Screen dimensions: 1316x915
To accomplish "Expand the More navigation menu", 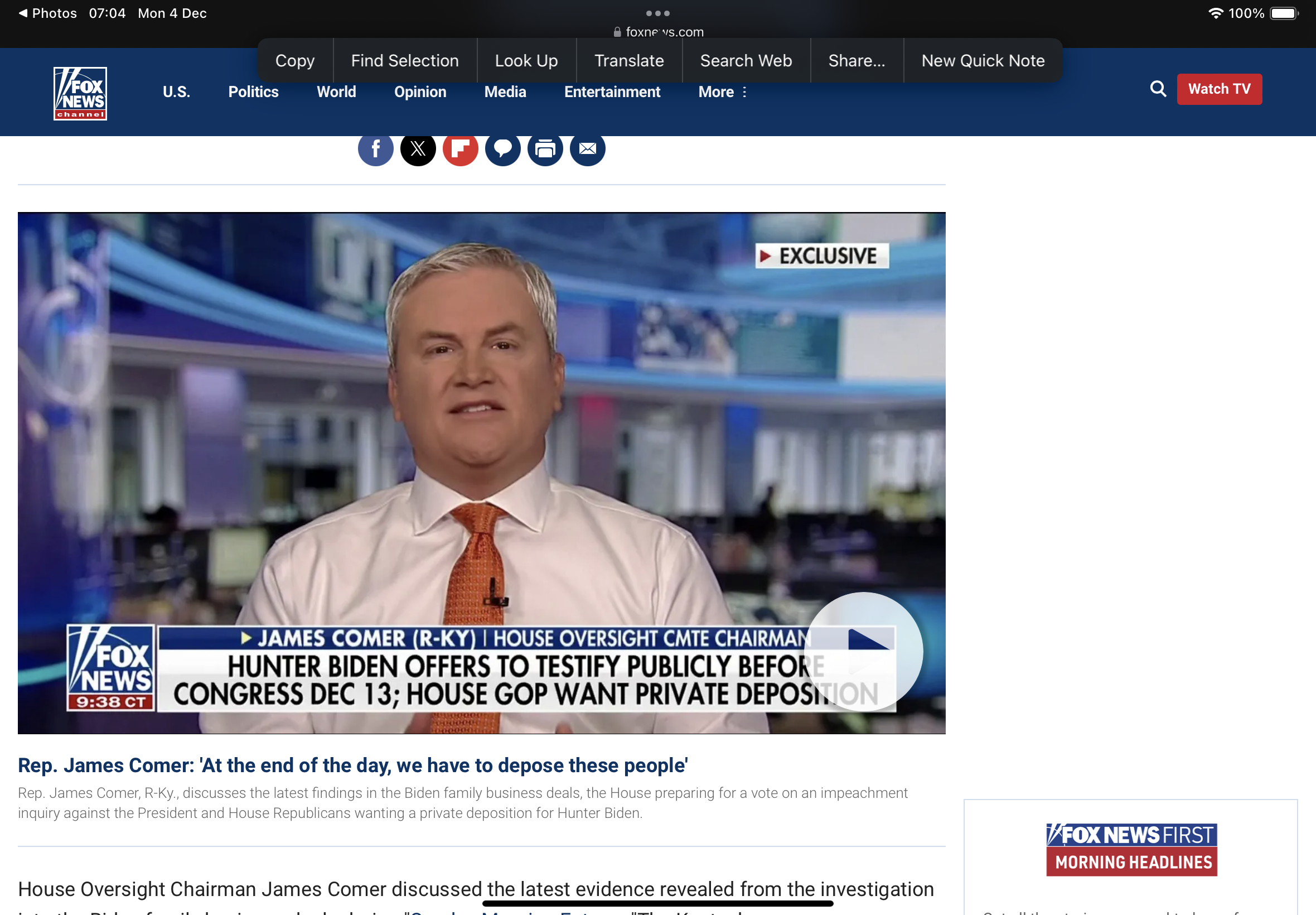I will coord(723,92).
